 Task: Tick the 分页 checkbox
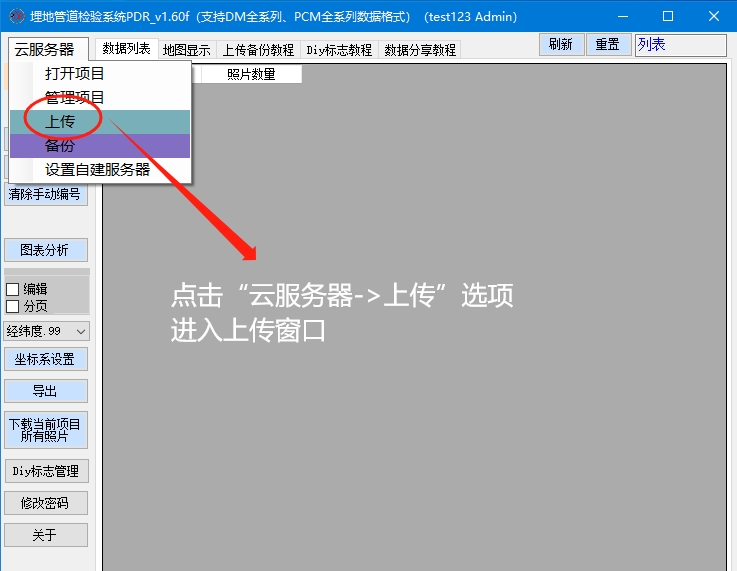point(13,306)
